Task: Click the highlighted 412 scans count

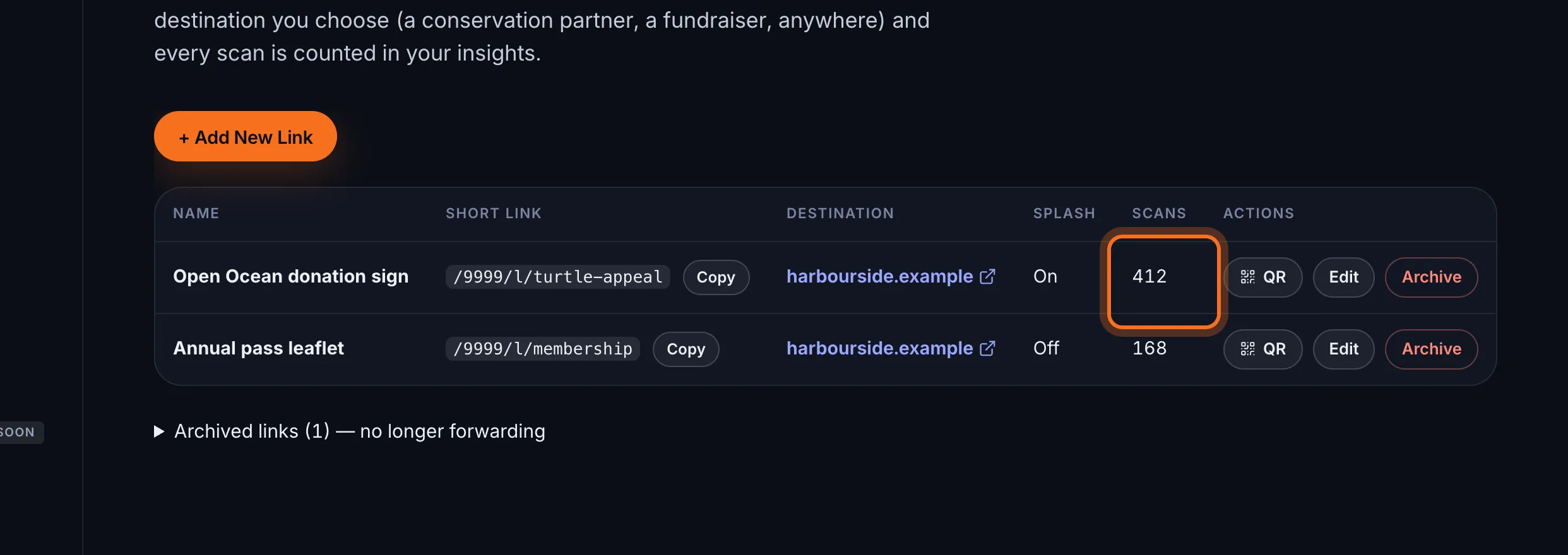Action: [x=1149, y=276]
